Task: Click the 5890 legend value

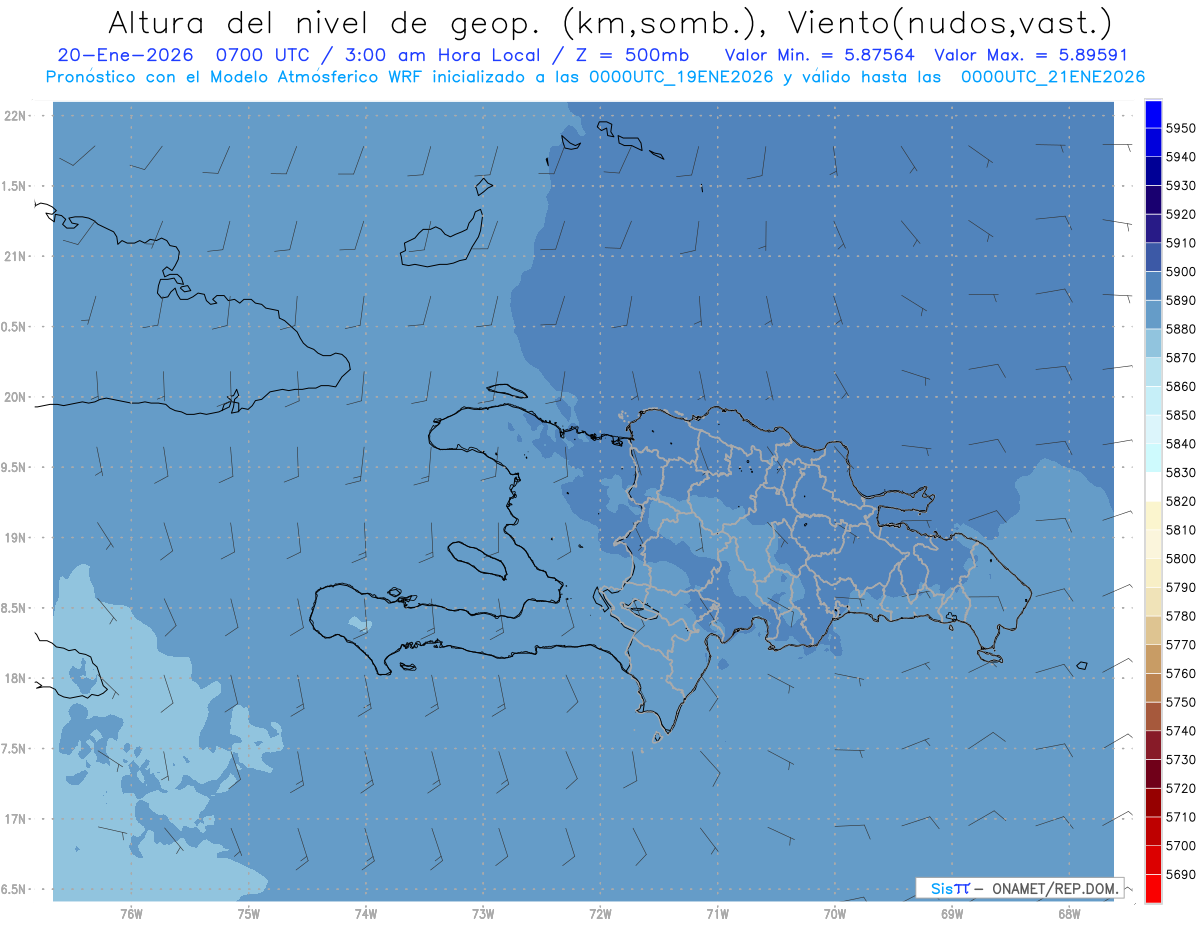Action: point(1180,300)
